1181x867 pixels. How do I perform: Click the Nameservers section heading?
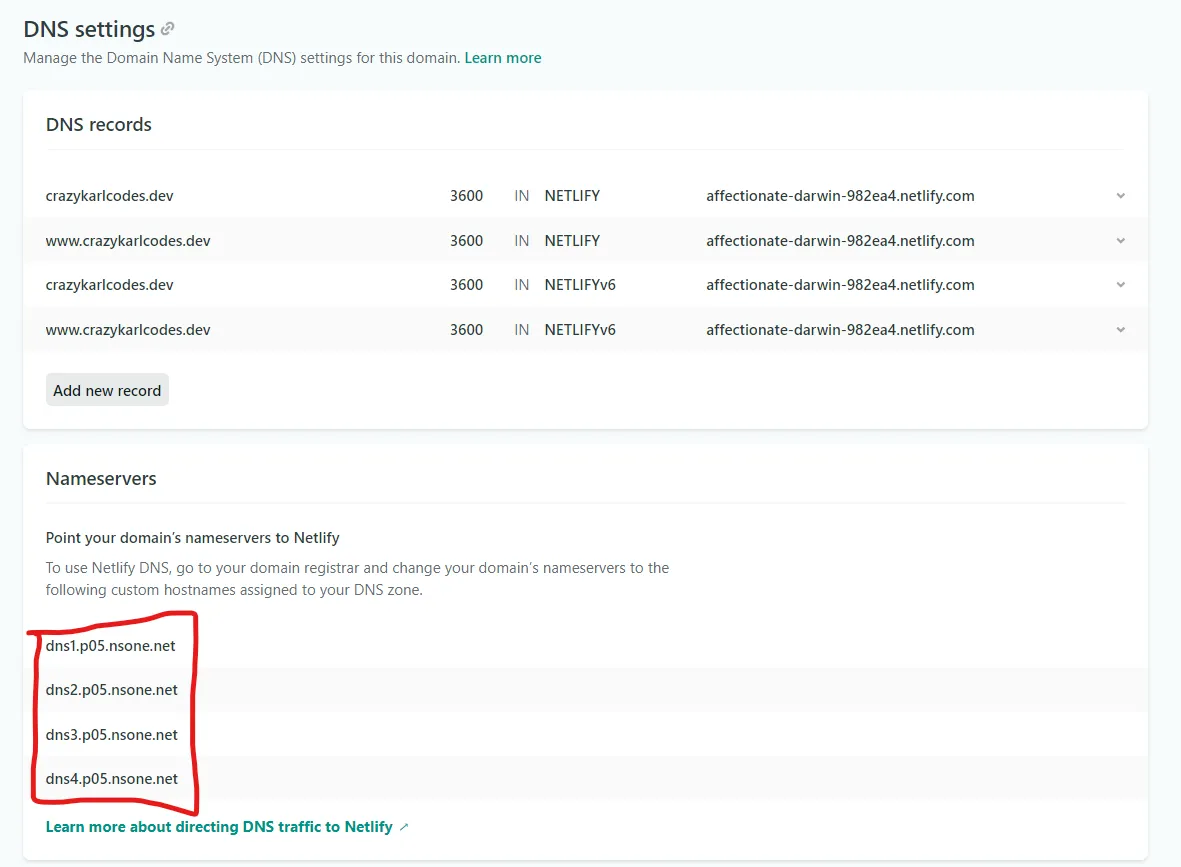tap(101, 478)
